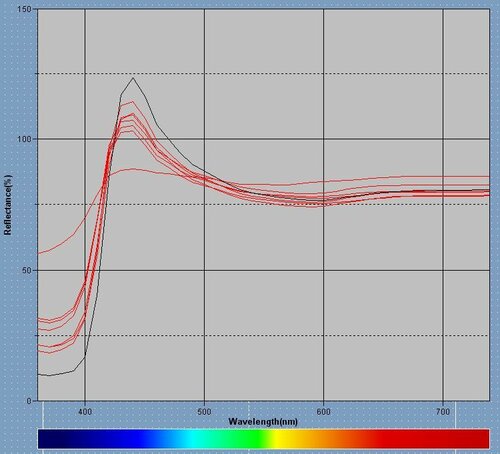The height and width of the screenshot is (454, 500).
Task: Select the 700 tick label on wavelength axis
Action: [x=443, y=412]
